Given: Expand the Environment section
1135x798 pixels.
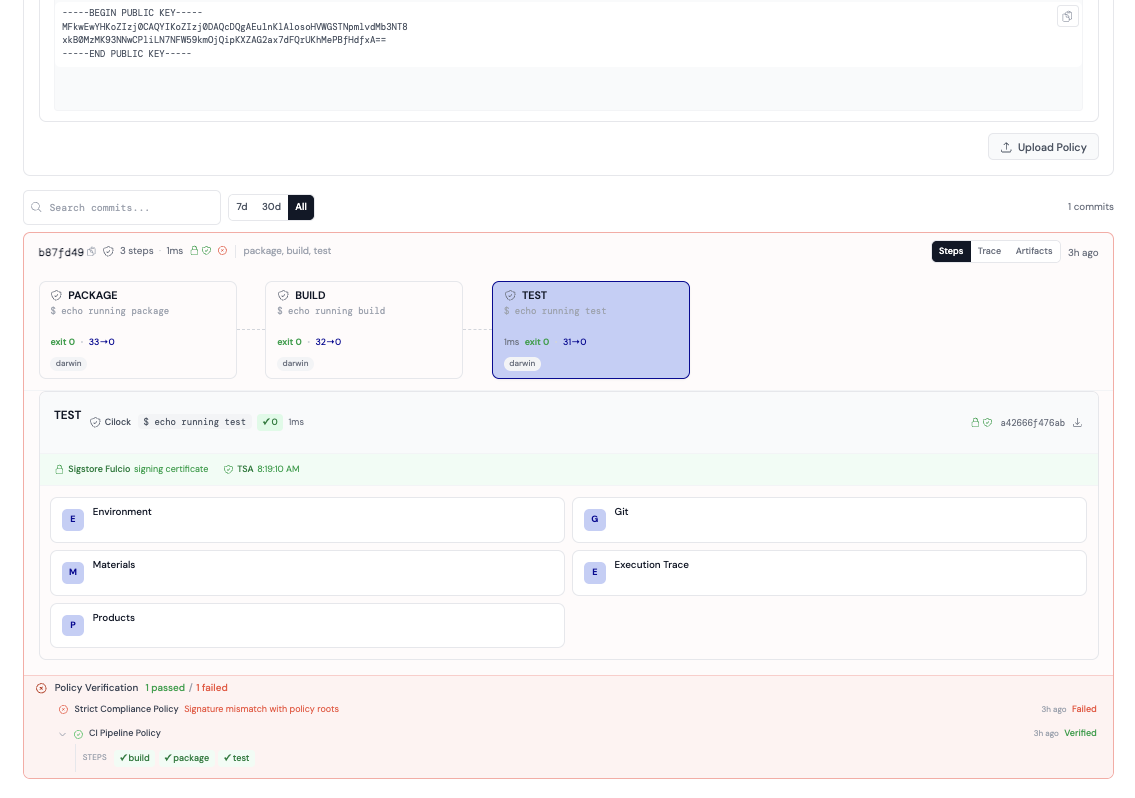Looking at the screenshot, I should point(307,520).
